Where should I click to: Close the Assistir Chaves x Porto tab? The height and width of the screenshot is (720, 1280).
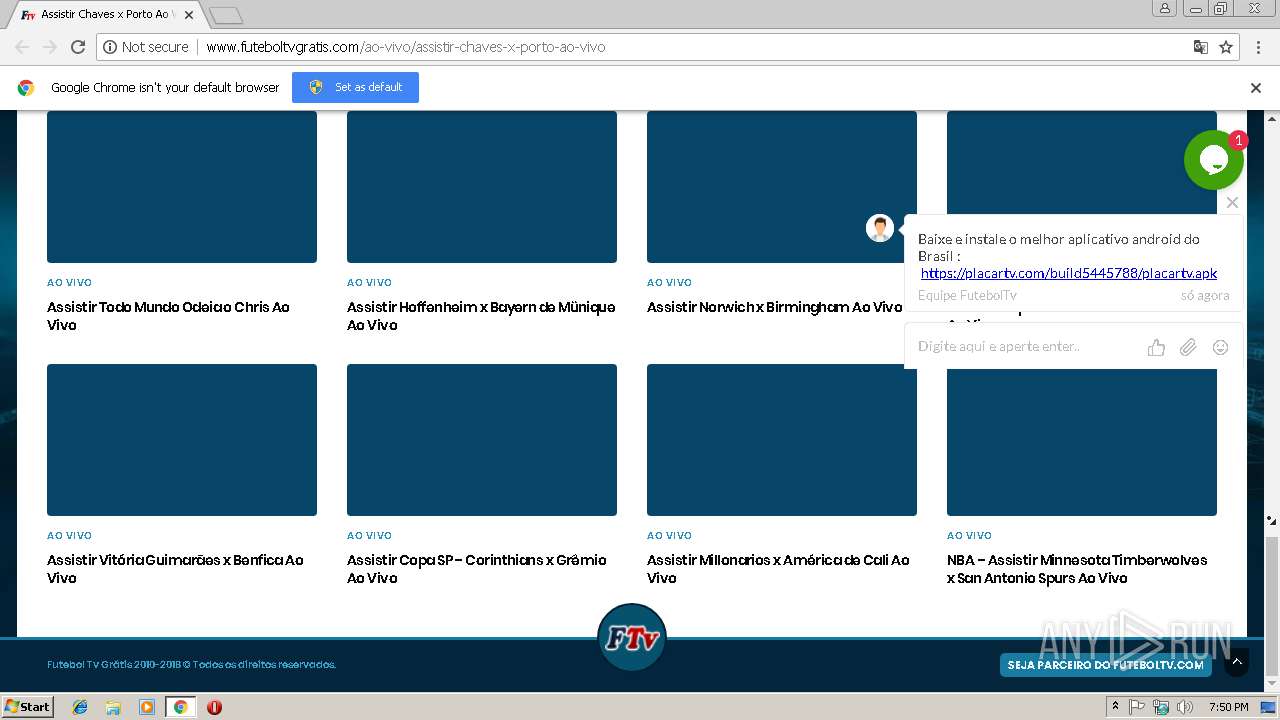point(189,15)
